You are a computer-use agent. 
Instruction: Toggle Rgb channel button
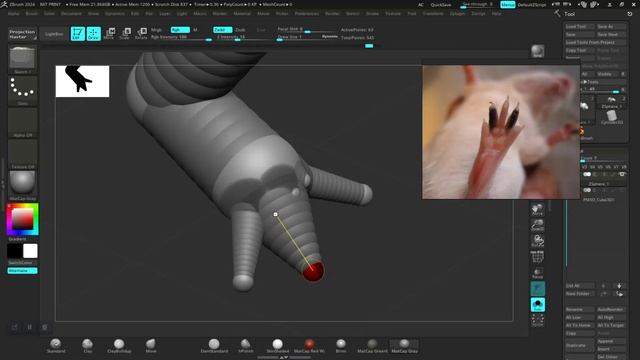point(180,30)
